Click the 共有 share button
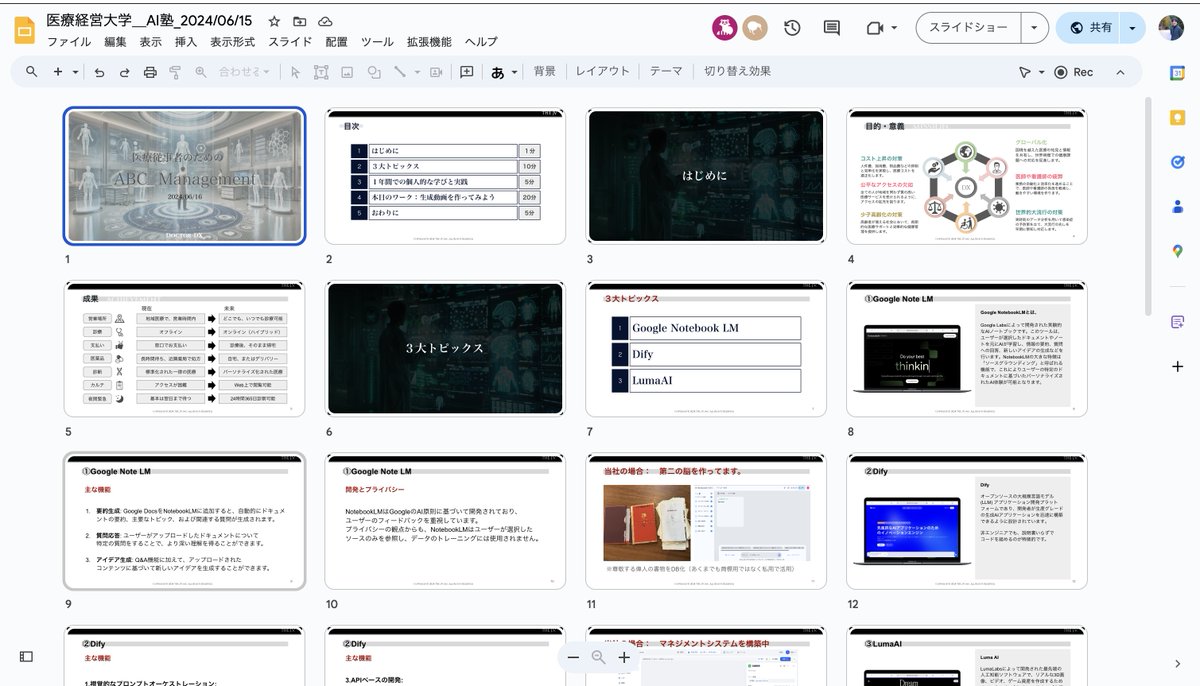 (x=1088, y=28)
